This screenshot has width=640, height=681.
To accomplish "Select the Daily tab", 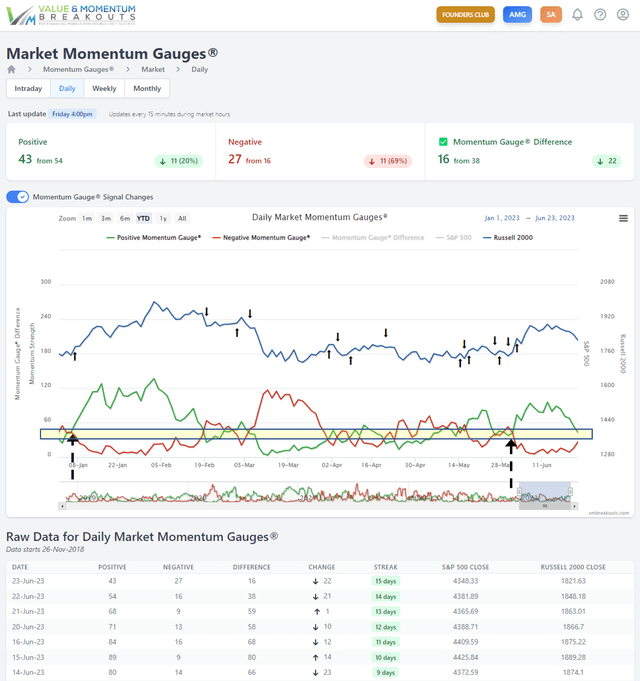I will [67, 89].
